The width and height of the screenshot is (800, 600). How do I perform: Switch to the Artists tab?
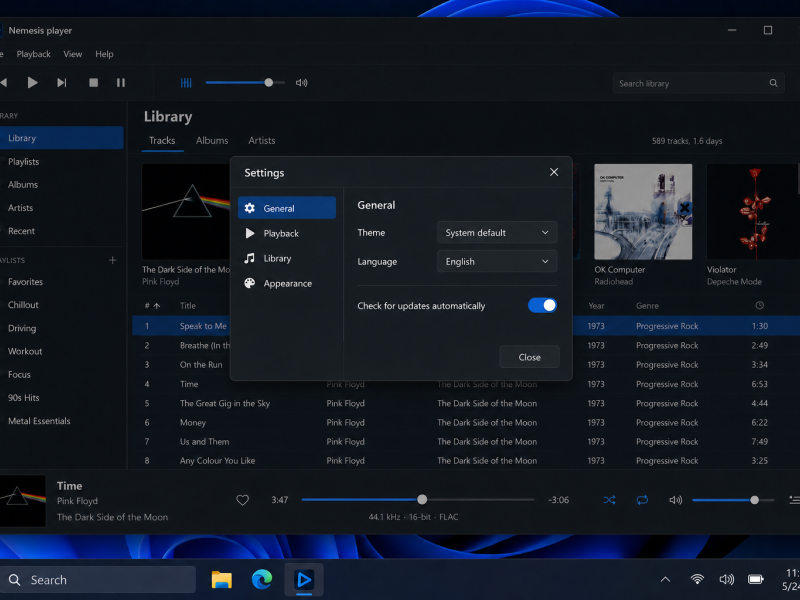[x=262, y=141]
